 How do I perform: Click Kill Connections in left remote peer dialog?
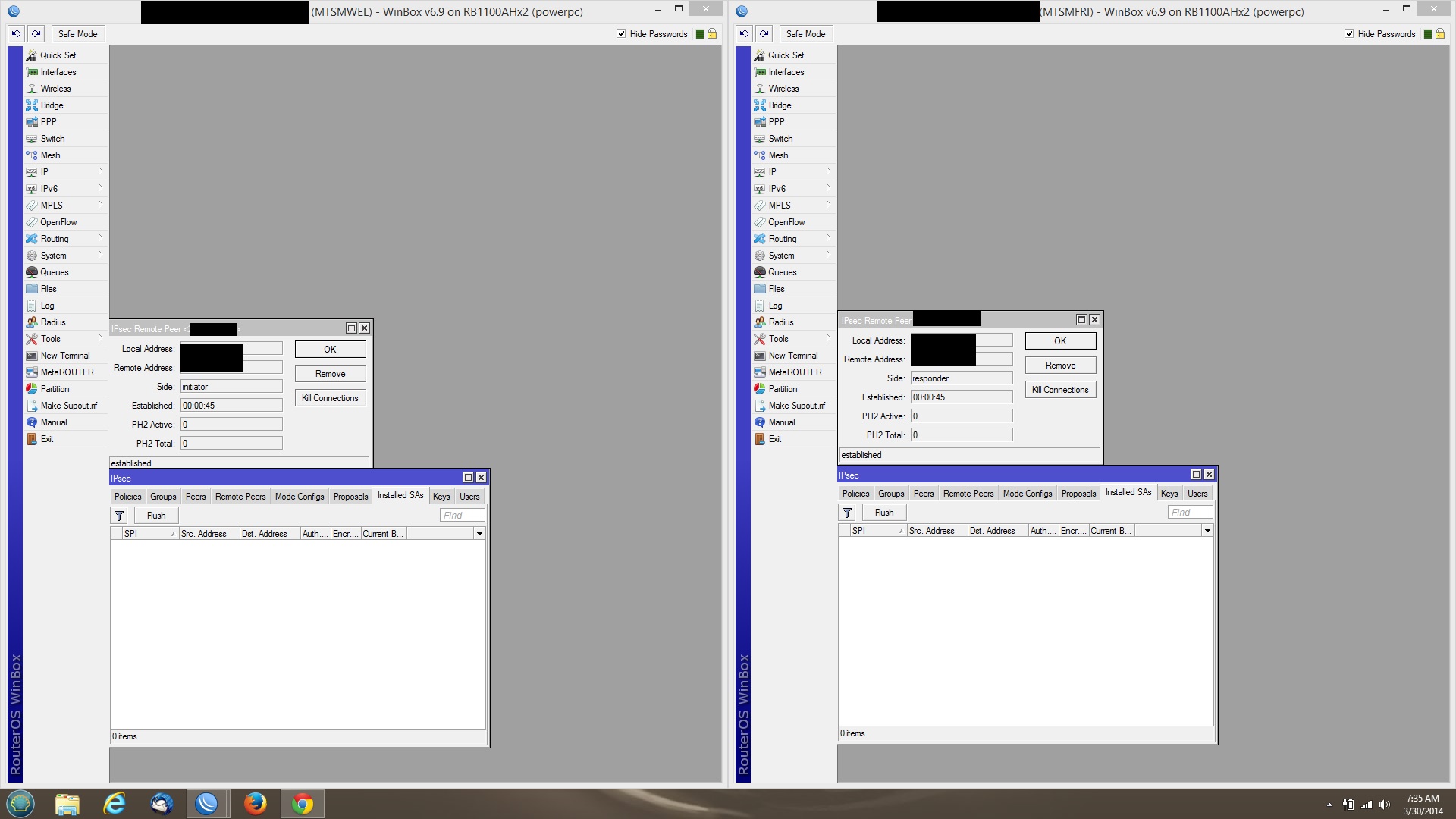[x=330, y=398]
